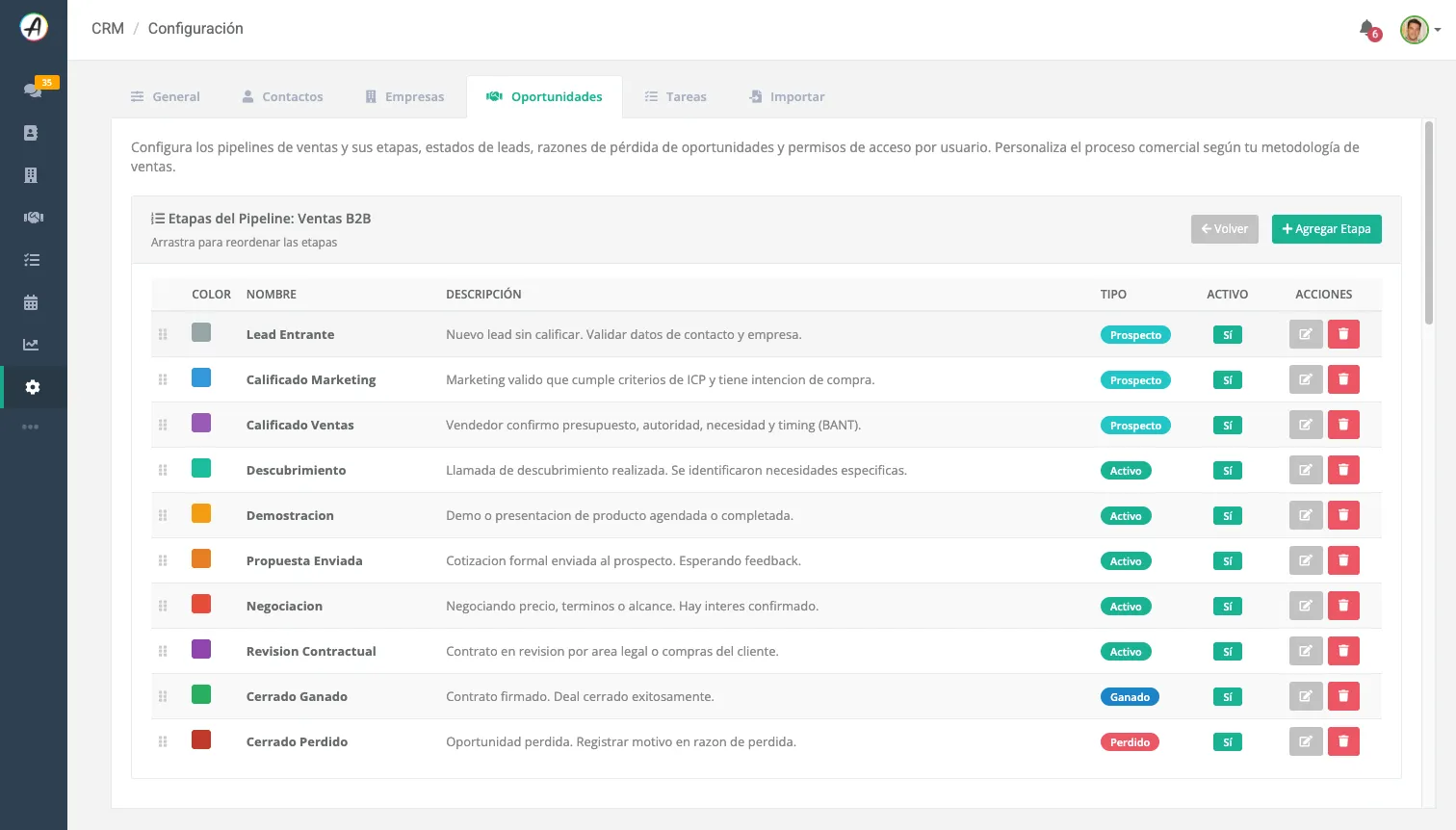This screenshot has height=830, width=1456.
Task: Click the Agregar Etapa button
Action: click(1327, 229)
